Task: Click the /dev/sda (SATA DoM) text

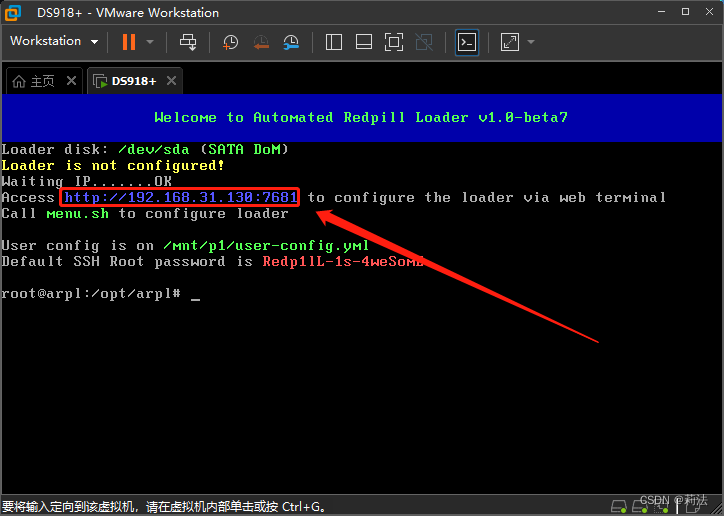Action: pyautogui.click(x=203, y=150)
